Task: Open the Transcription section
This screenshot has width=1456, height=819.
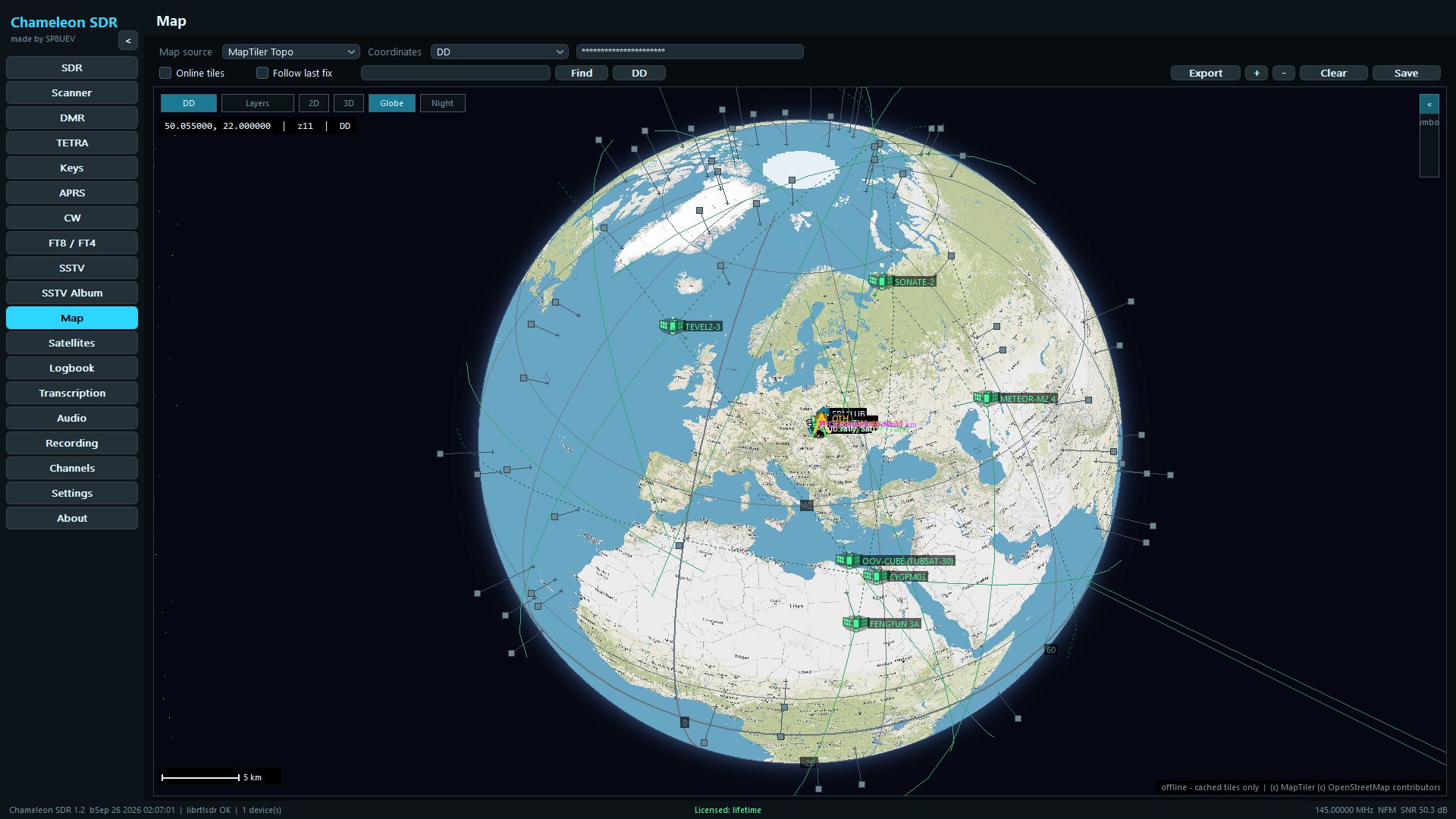Action: click(72, 393)
